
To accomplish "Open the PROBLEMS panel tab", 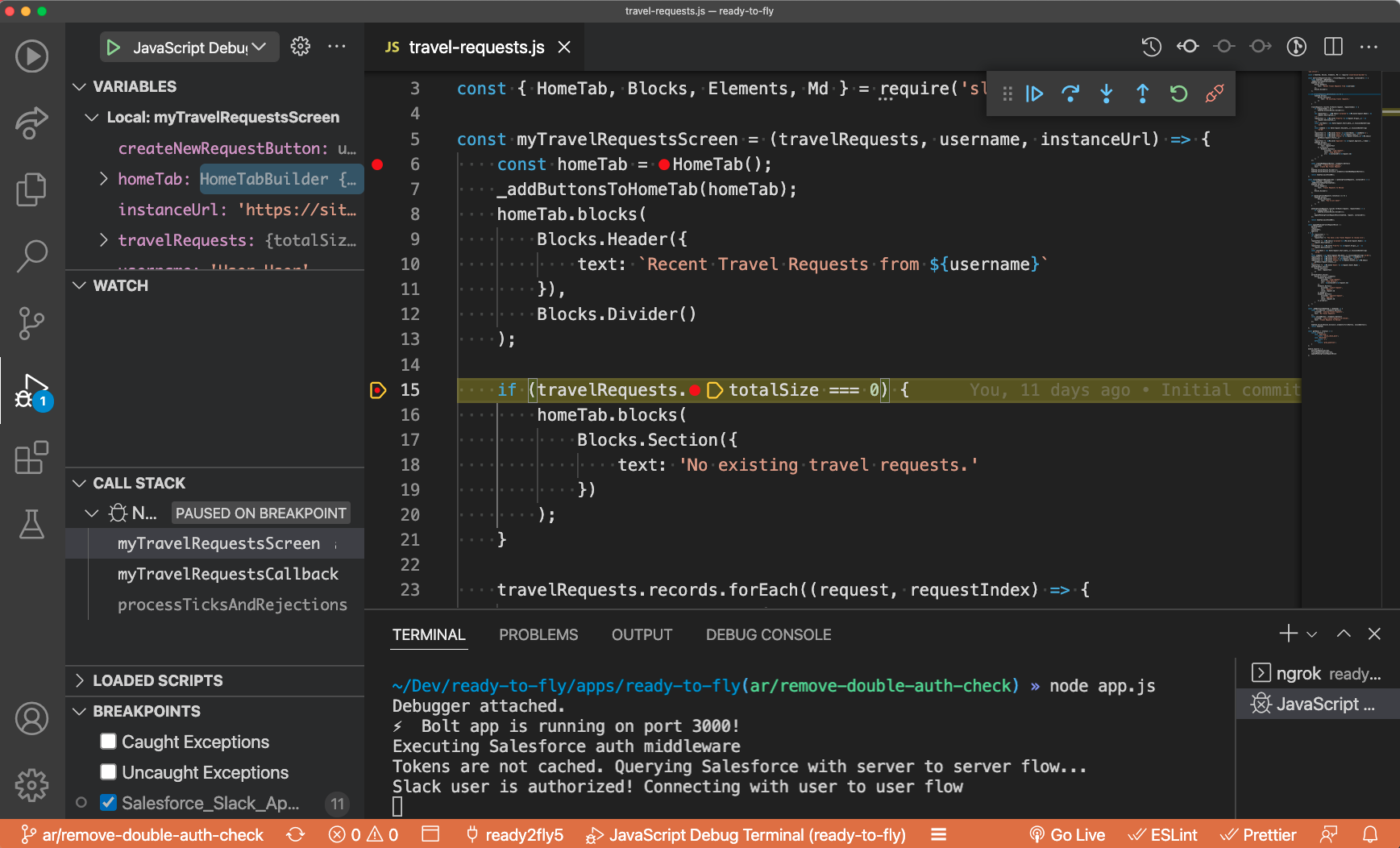I will click(x=538, y=634).
